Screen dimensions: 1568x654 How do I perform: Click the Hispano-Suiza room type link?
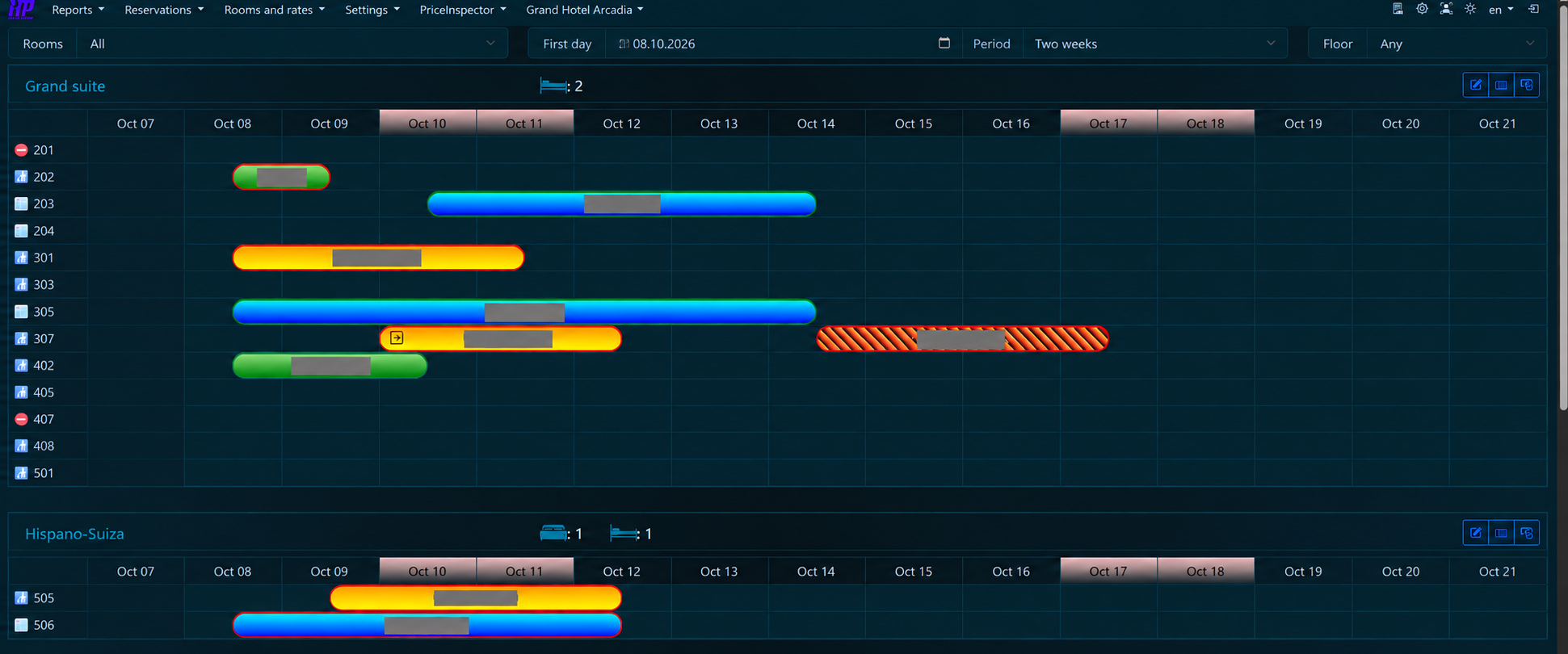[x=74, y=534]
